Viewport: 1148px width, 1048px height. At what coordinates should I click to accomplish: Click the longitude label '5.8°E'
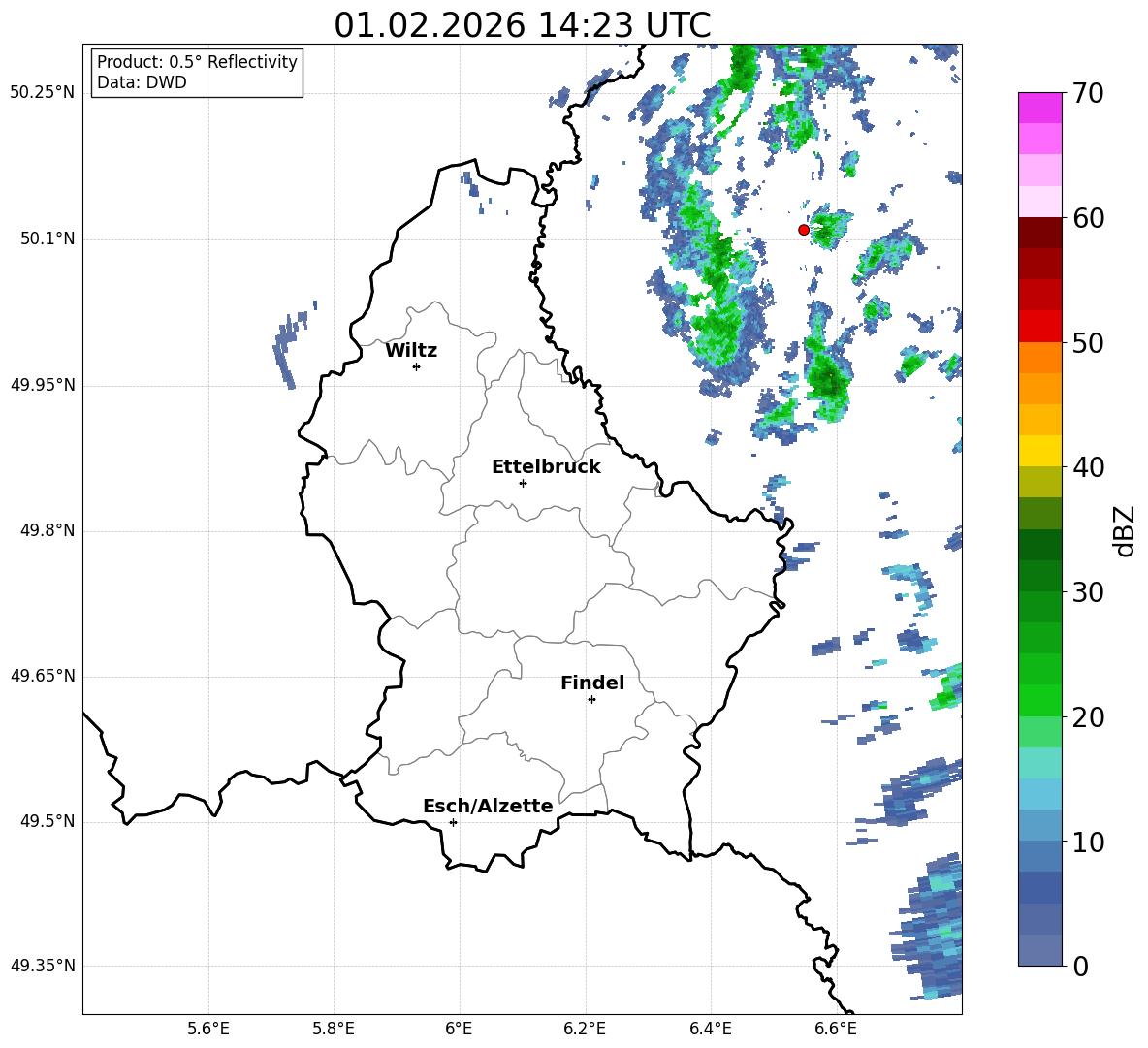pyautogui.click(x=334, y=1029)
